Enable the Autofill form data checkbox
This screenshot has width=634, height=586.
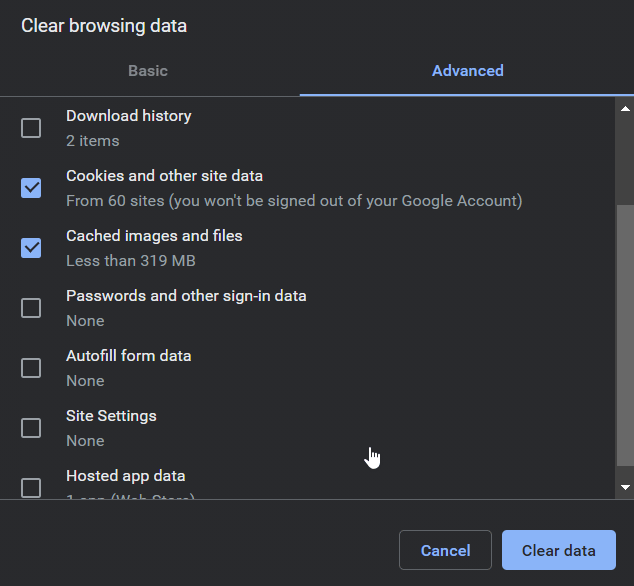click(x=31, y=368)
